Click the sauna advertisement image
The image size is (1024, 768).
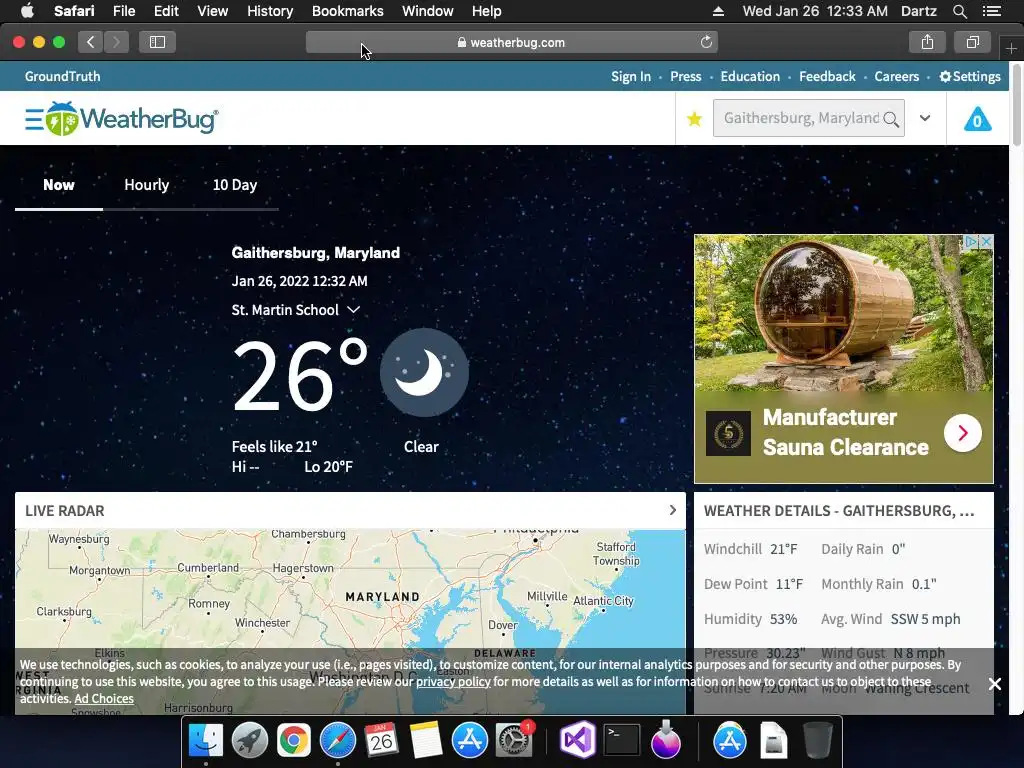click(x=844, y=313)
